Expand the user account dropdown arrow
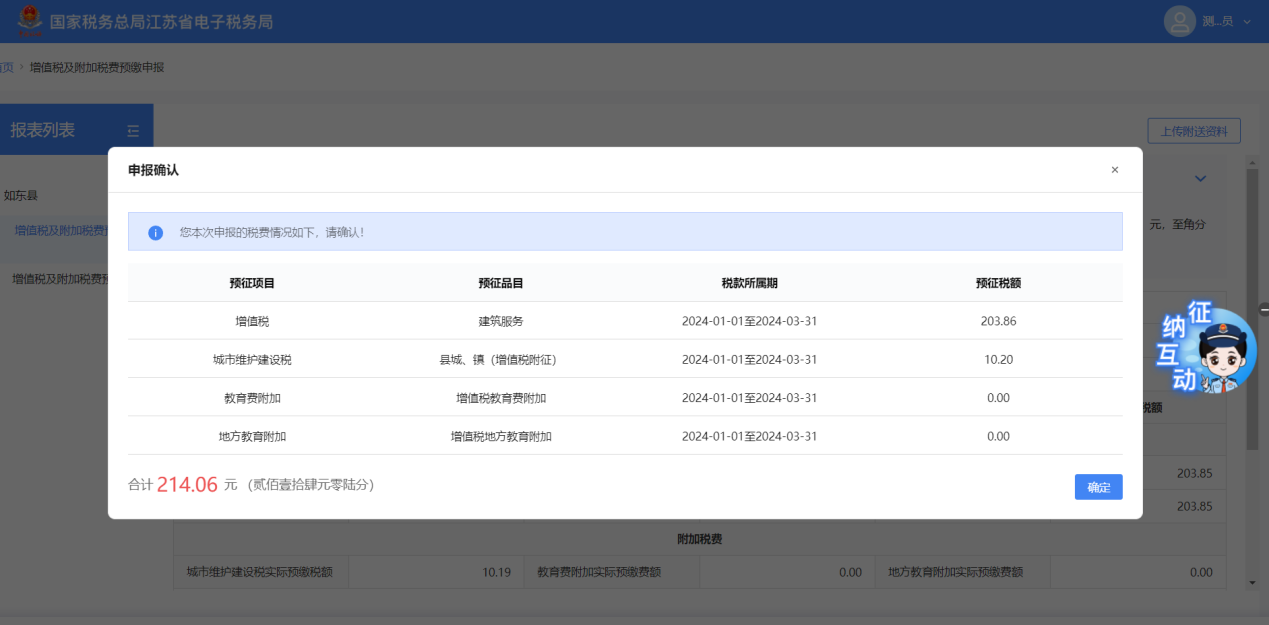Image resolution: width=1269 pixels, height=625 pixels. pos(1247,22)
